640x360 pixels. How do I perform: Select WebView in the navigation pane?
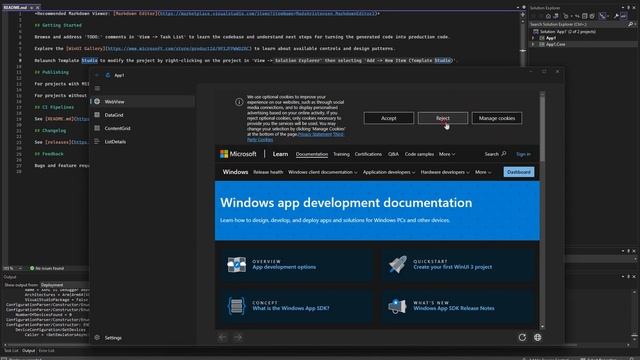point(143,102)
